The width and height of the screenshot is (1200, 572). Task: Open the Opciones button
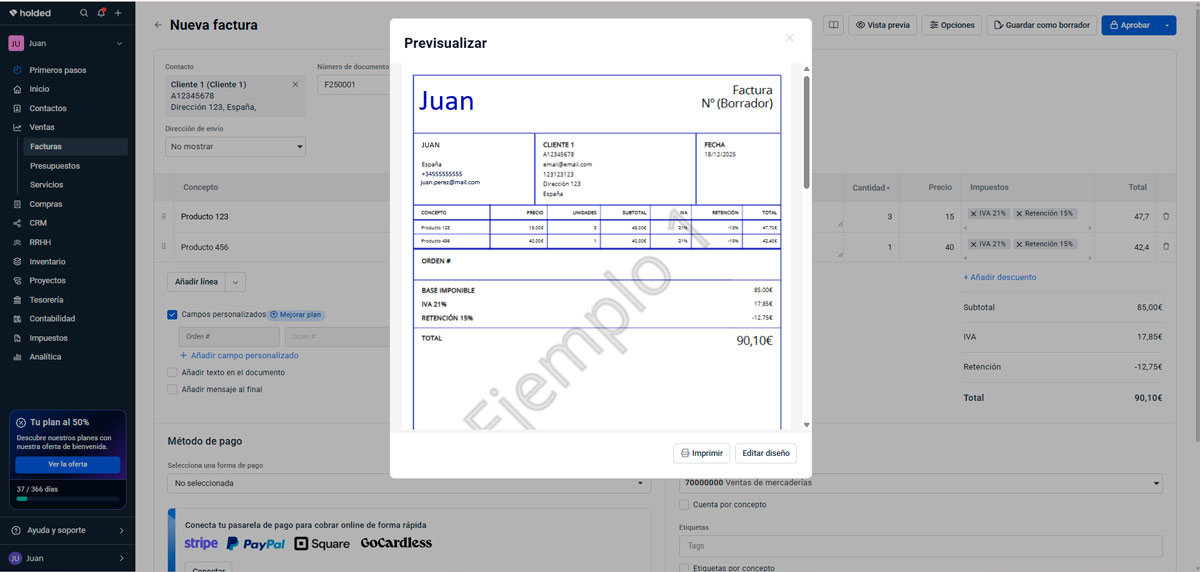point(951,25)
